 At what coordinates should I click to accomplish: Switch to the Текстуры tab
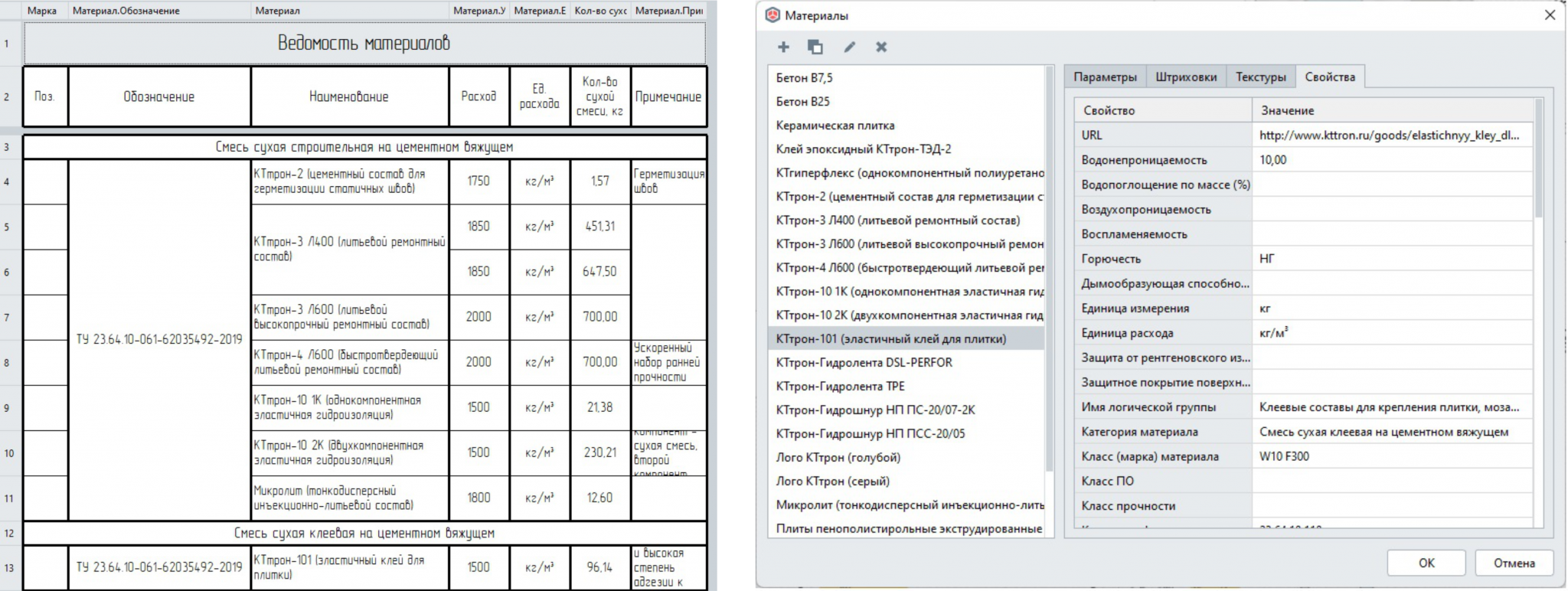tap(1260, 77)
